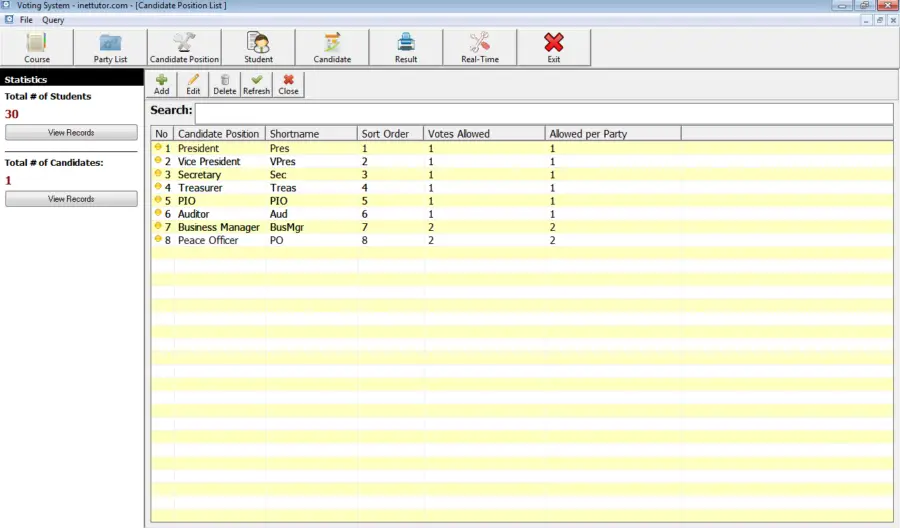Screen dimensions: 900x528
Task: Select the Vice President row
Action: click(522, 161)
